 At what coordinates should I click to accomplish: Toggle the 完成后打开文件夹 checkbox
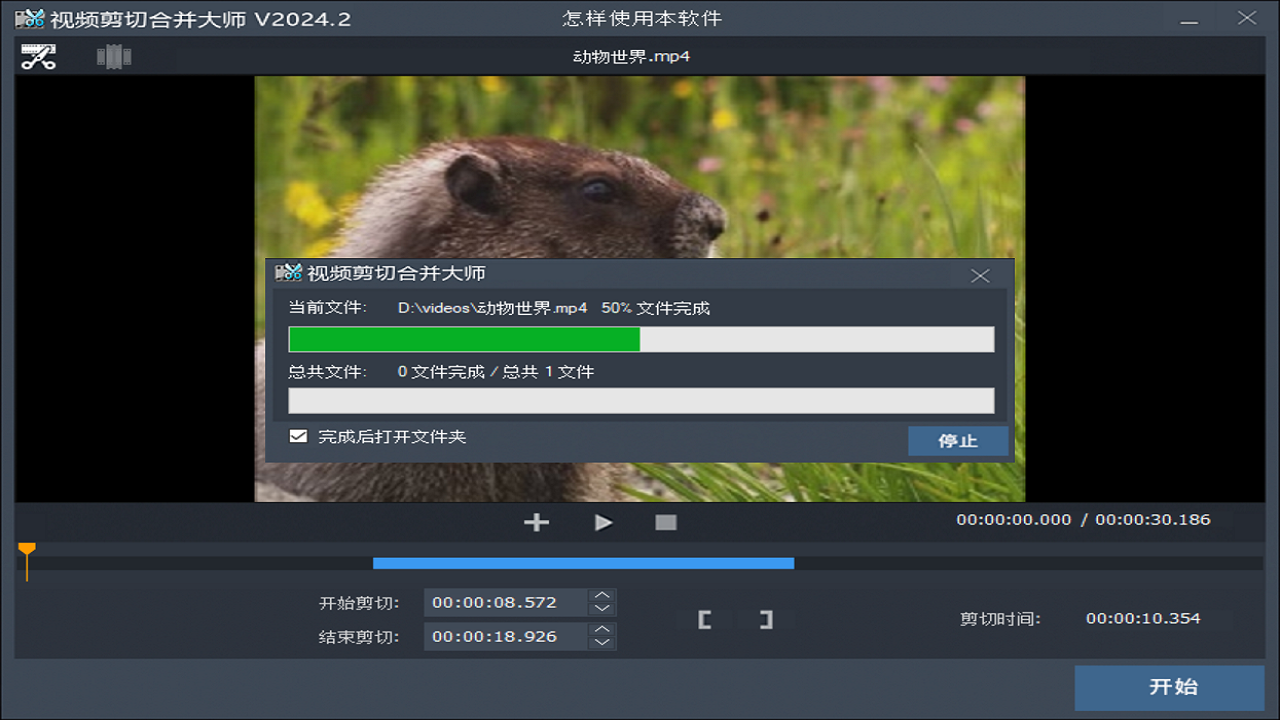point(297,436)
